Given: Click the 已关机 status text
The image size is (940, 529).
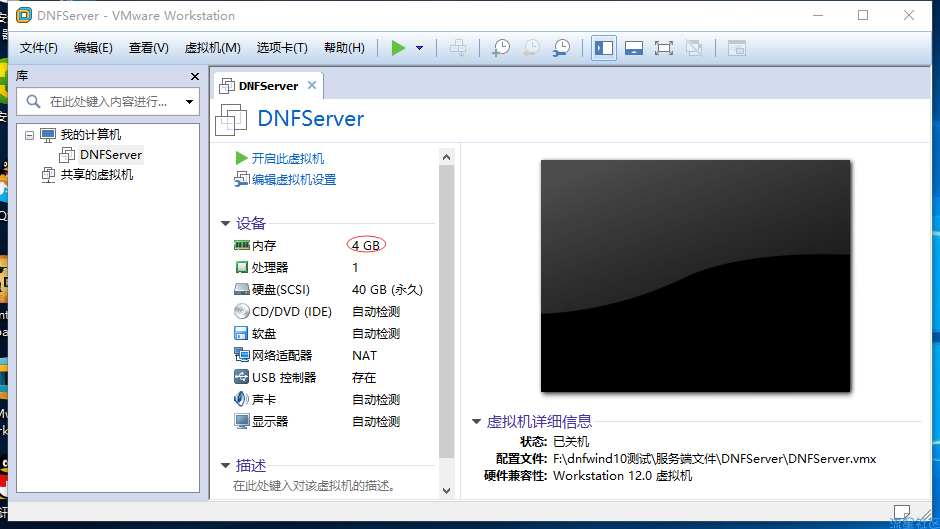Looking at the screenshot, I should click(x=571, y=442).
